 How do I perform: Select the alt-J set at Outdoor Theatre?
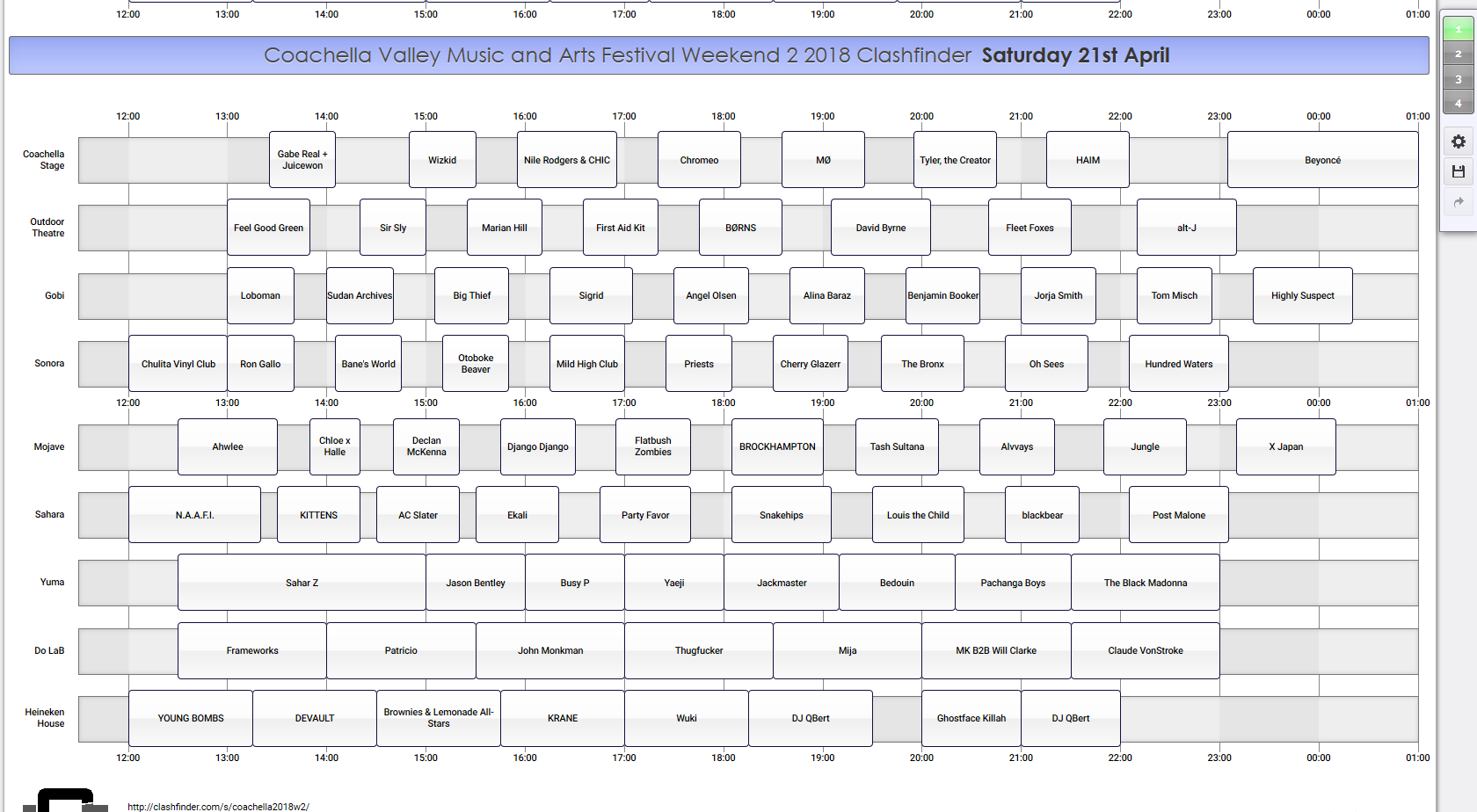click(1187, 228)
